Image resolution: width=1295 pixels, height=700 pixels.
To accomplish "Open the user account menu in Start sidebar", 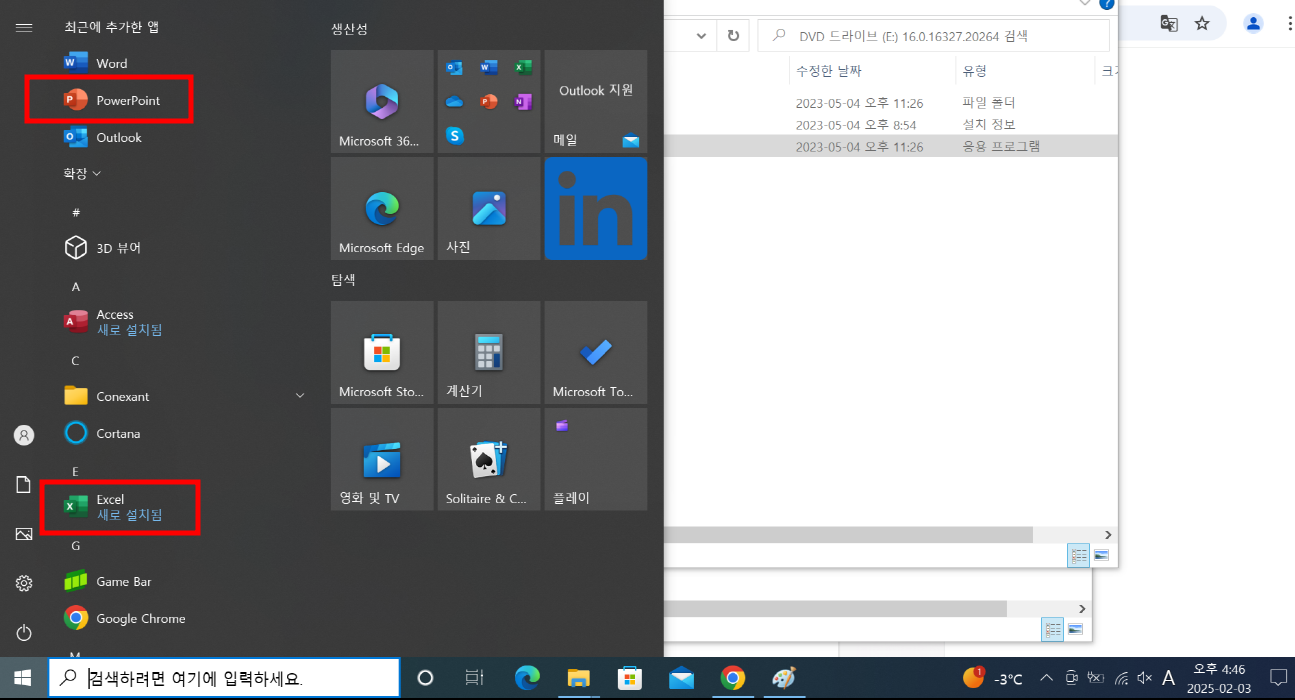I will click(24, 434).
